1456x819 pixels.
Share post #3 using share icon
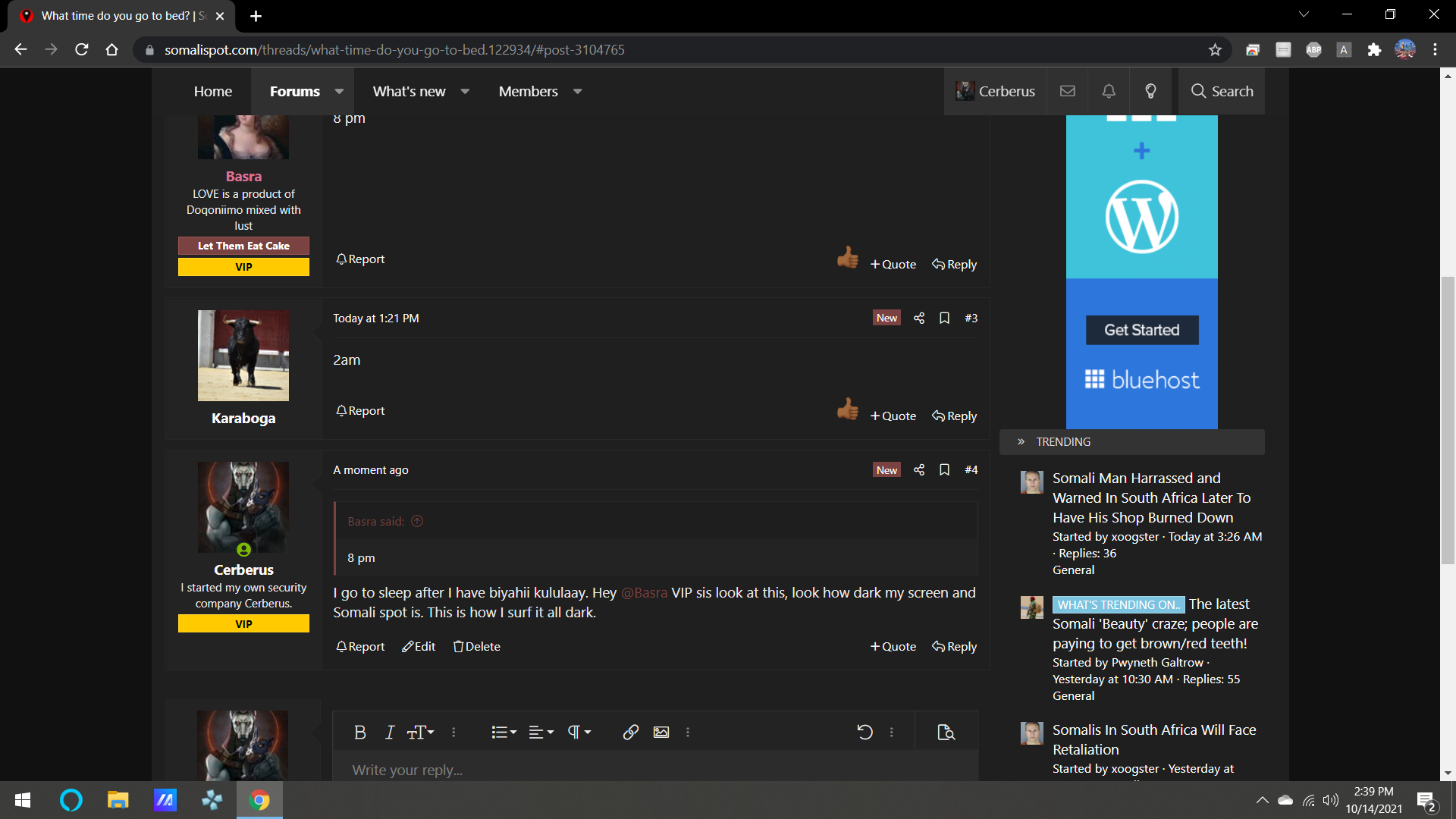[919, 318]
